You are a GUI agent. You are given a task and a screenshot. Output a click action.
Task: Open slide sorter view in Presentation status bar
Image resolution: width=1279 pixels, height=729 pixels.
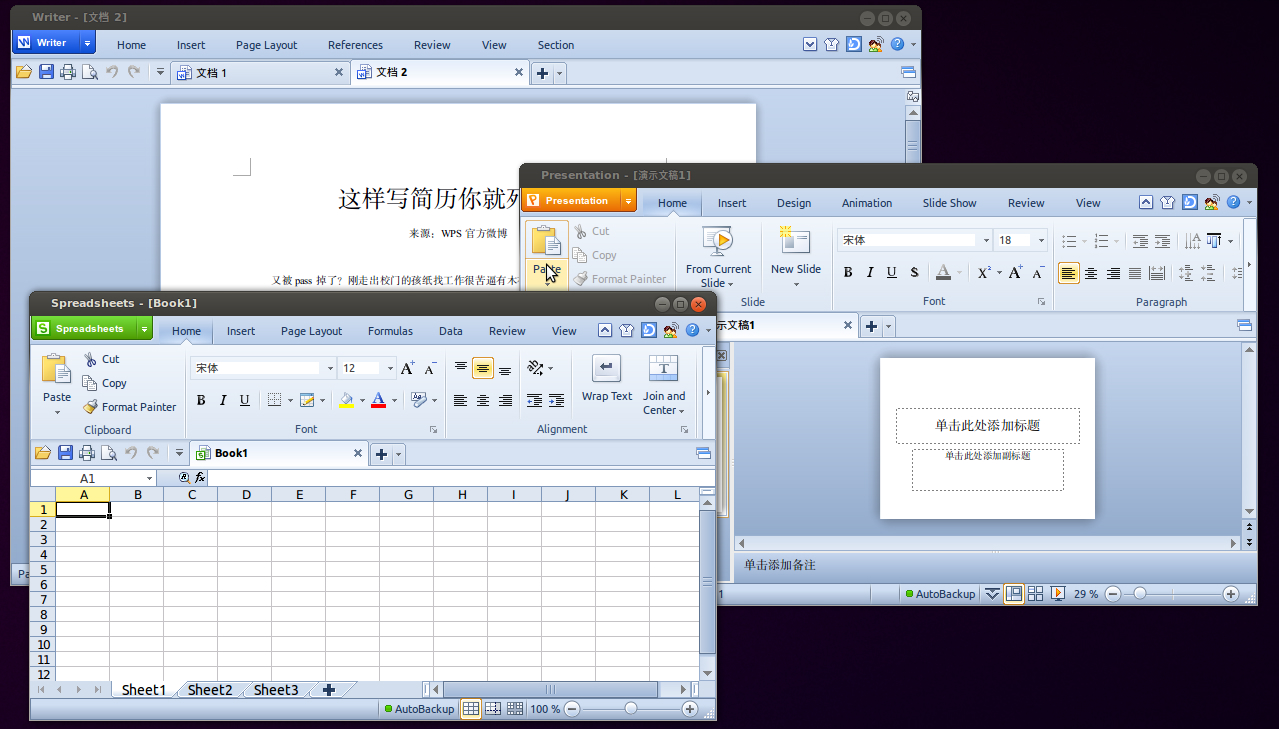click(x=1036, y=594)
